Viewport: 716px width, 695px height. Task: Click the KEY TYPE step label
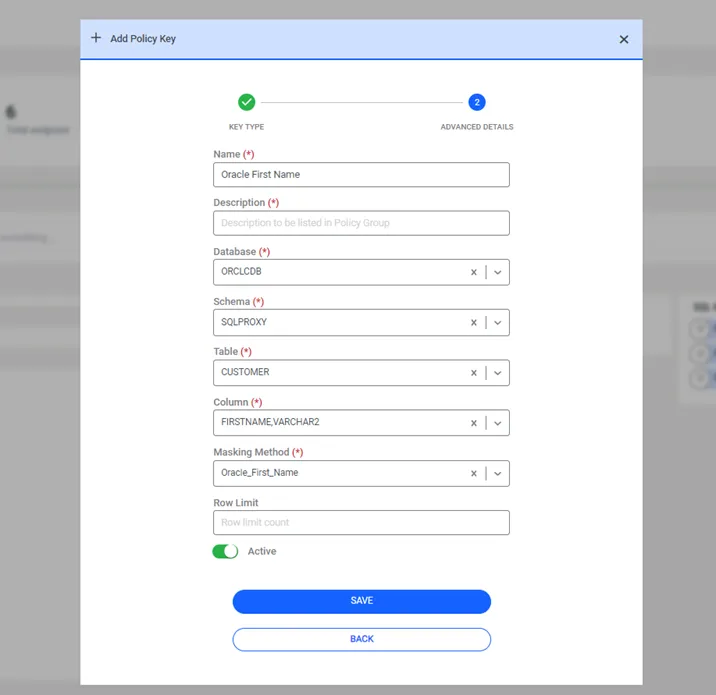(x=247, y=127)
